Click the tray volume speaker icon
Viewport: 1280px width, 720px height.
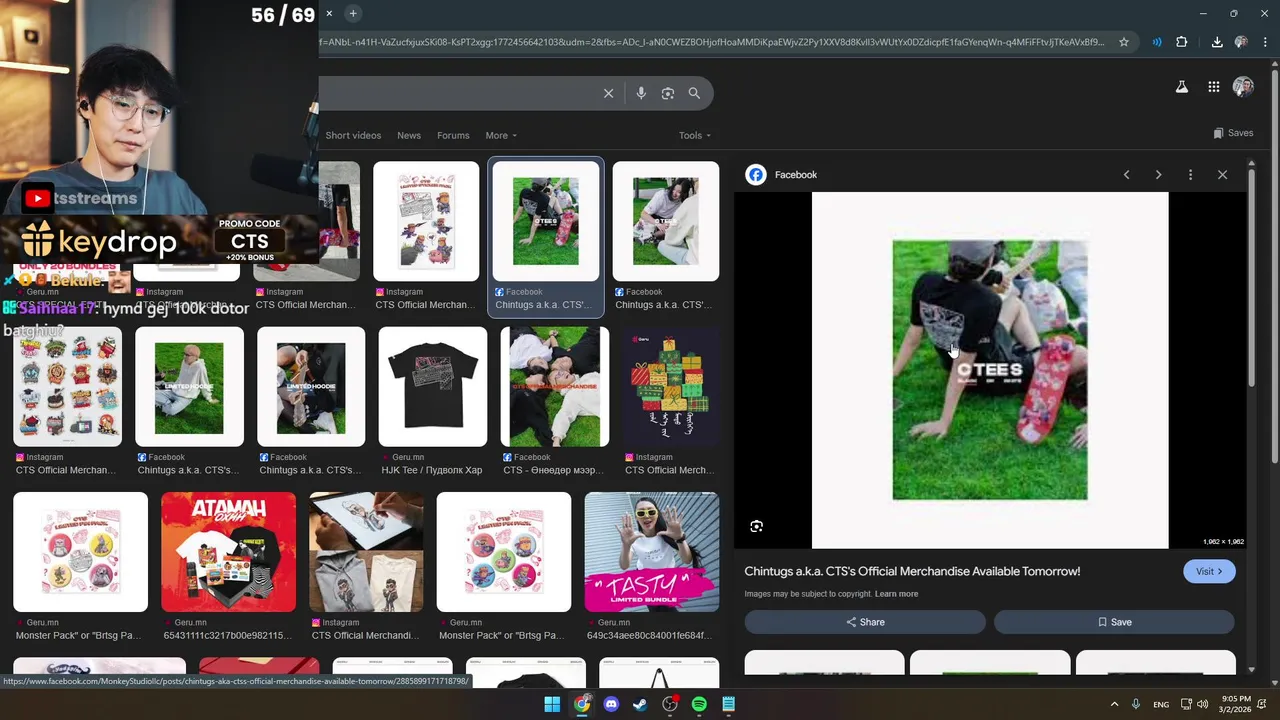[1202, 704]
